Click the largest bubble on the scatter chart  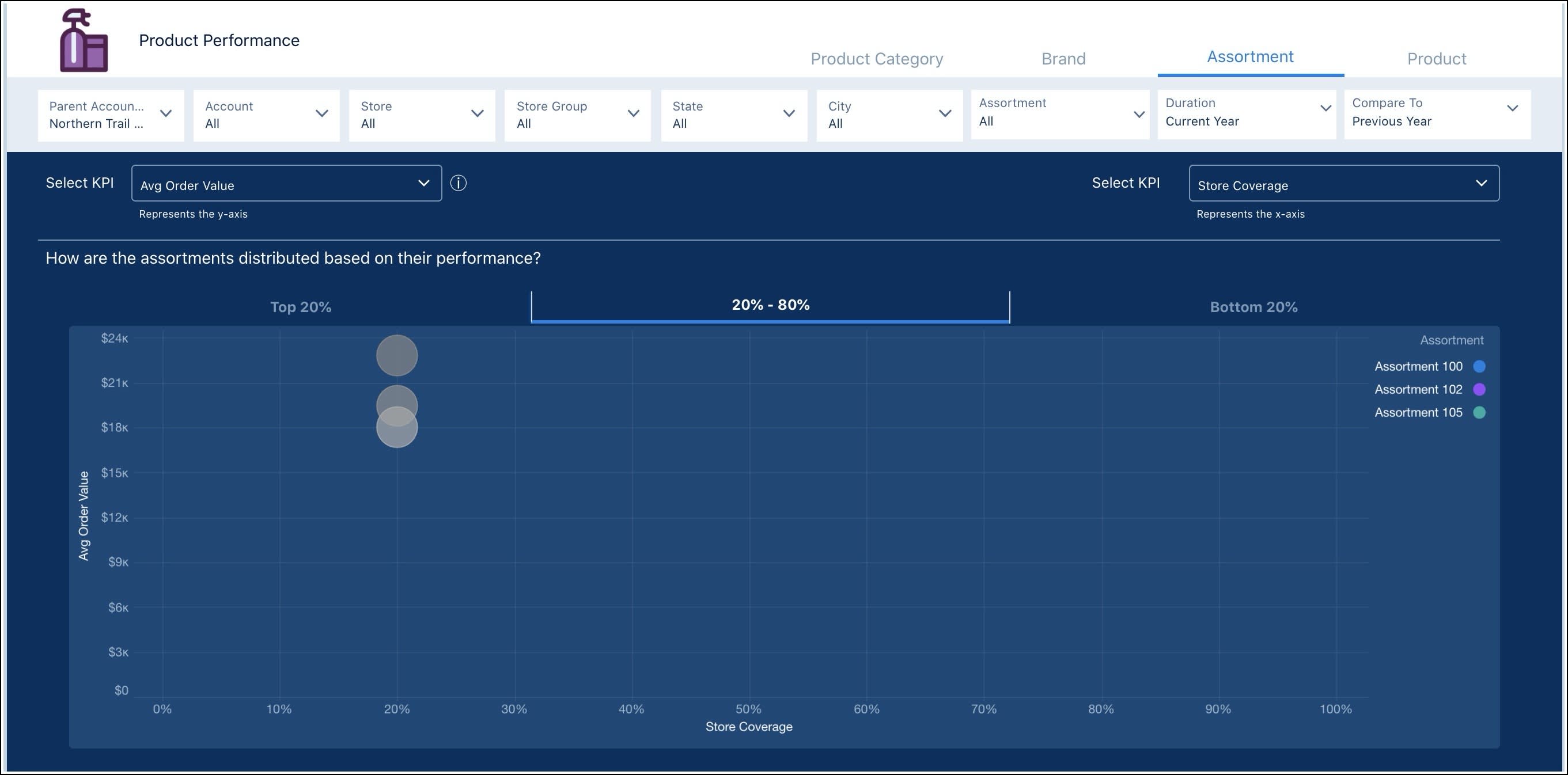point(397,355)
